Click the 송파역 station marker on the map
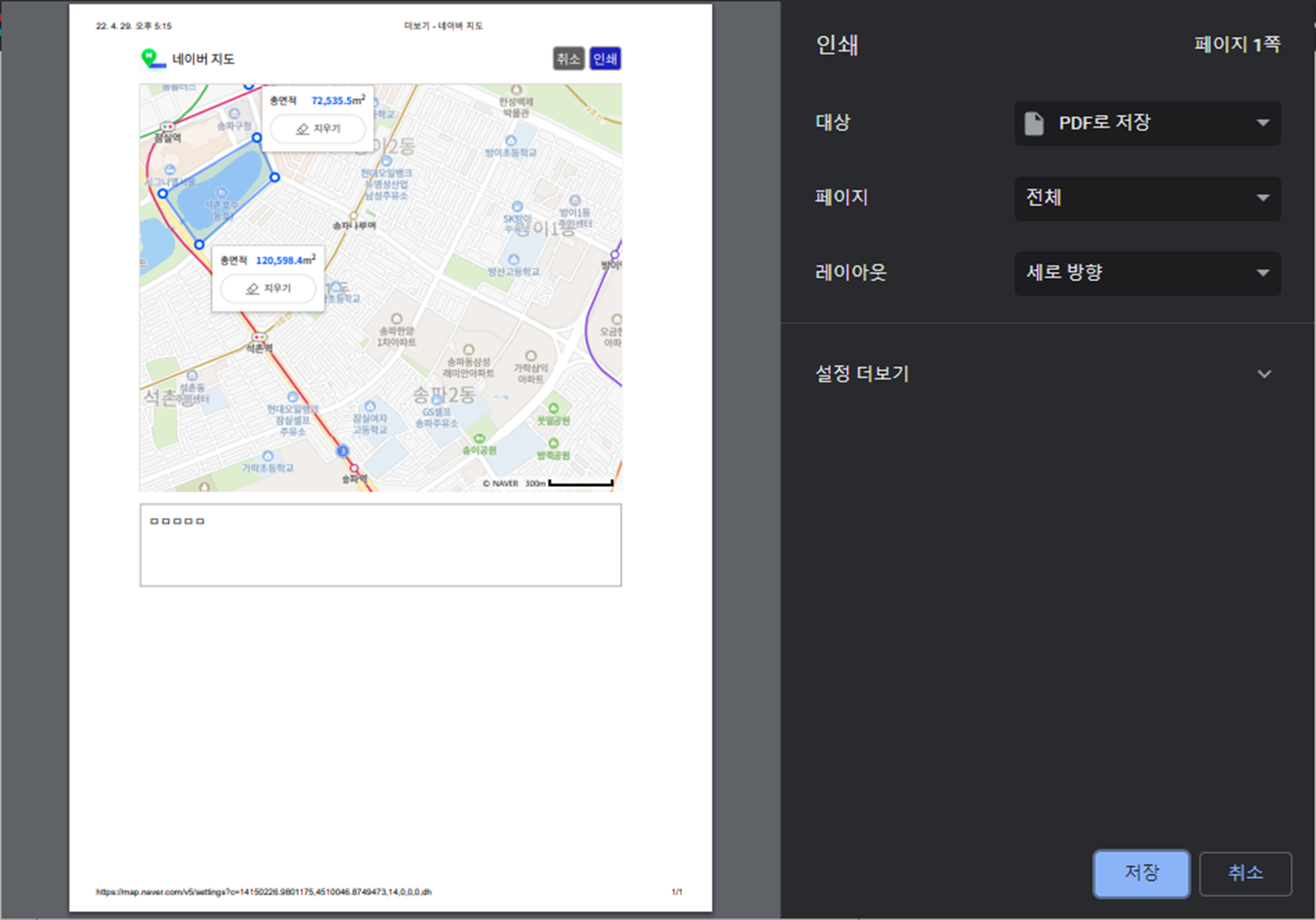The height and width of the screenshot is (920, 1316). click(354, 468)
